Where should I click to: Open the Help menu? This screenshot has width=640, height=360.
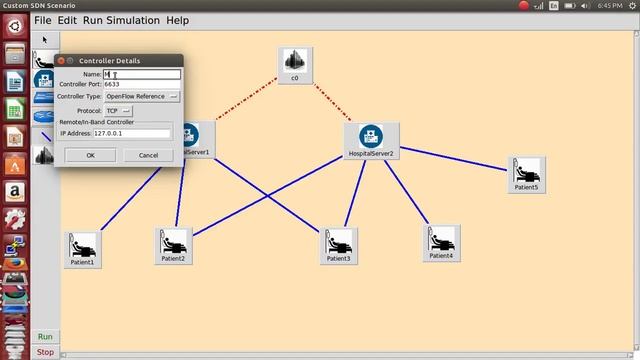[178, 20]
